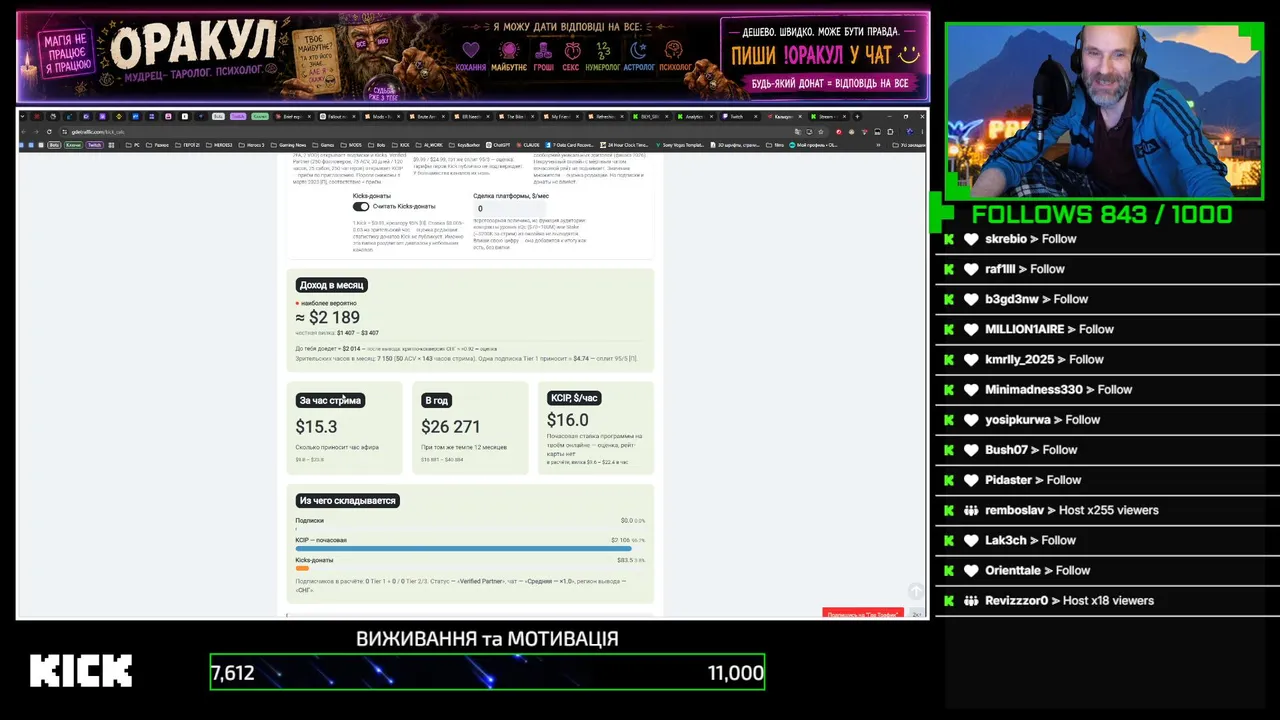Click the host icon beside remboslav
Image resolution: width=1280 pixels, height=720 pixels.
pos(971,510)
